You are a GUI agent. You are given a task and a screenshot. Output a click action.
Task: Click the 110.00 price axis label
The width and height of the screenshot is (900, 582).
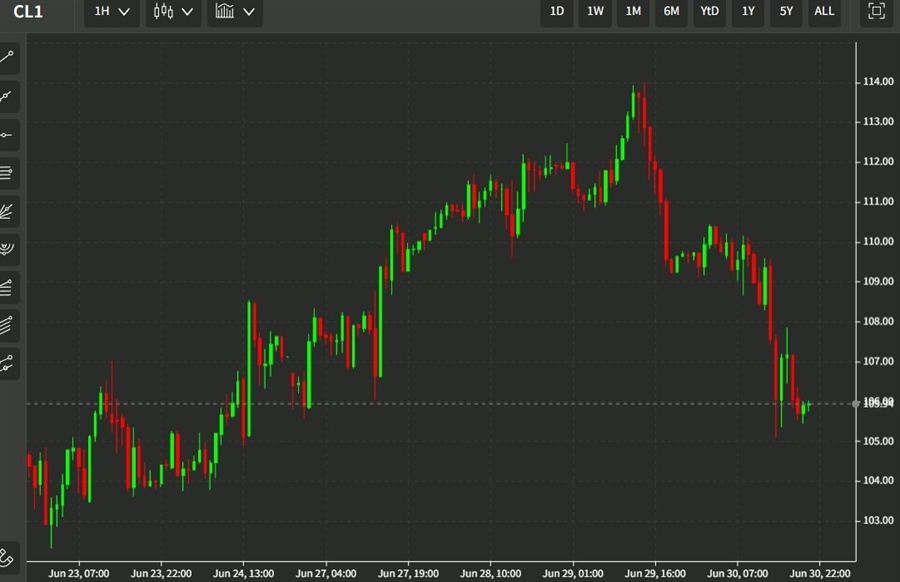pos(878,242)
